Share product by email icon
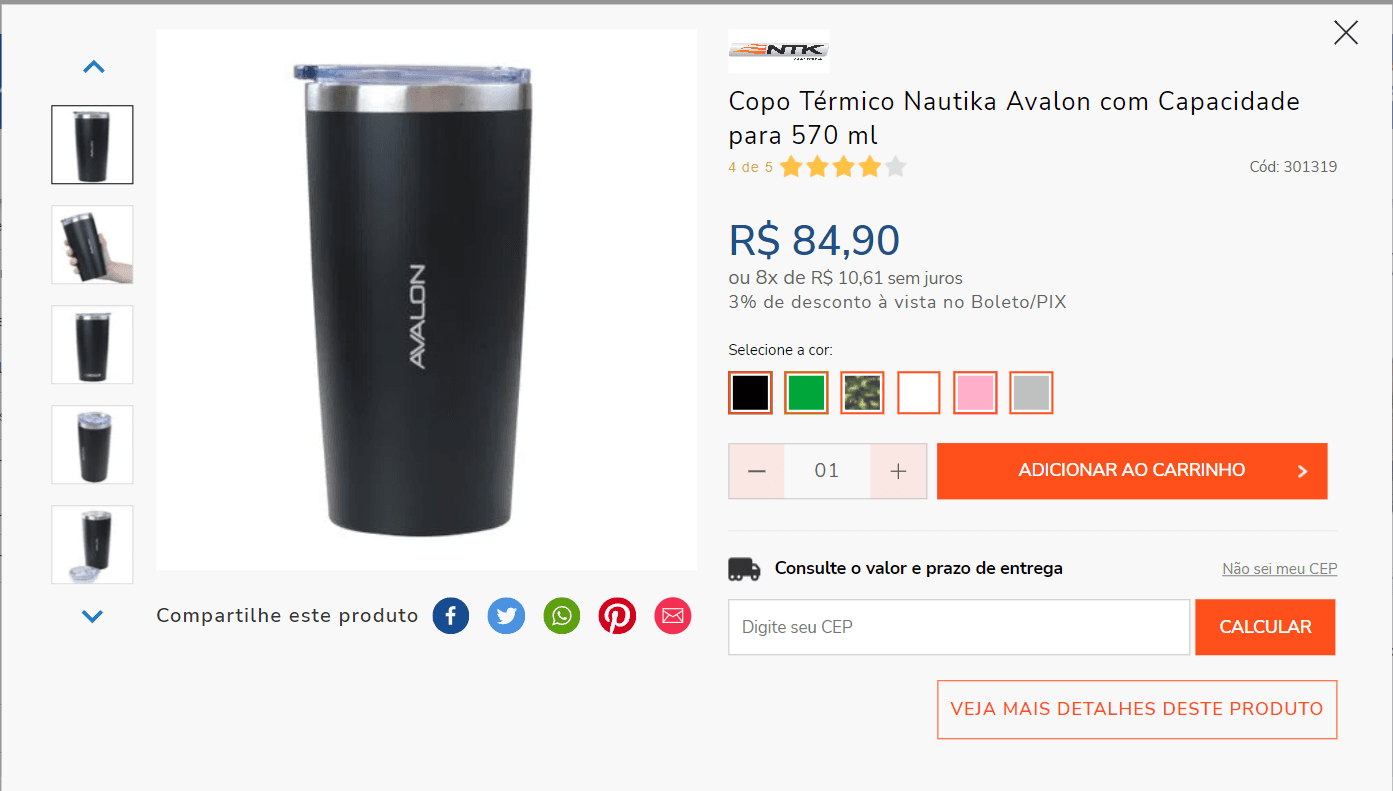This screenshot has width=1393, height=791. coord(673,616)
